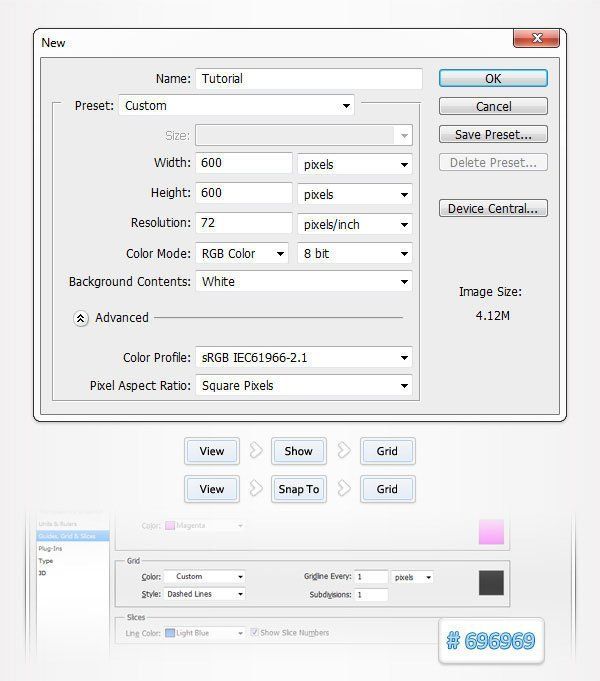
Task: Click the 4.12M image size value
Action: (493, 316)
